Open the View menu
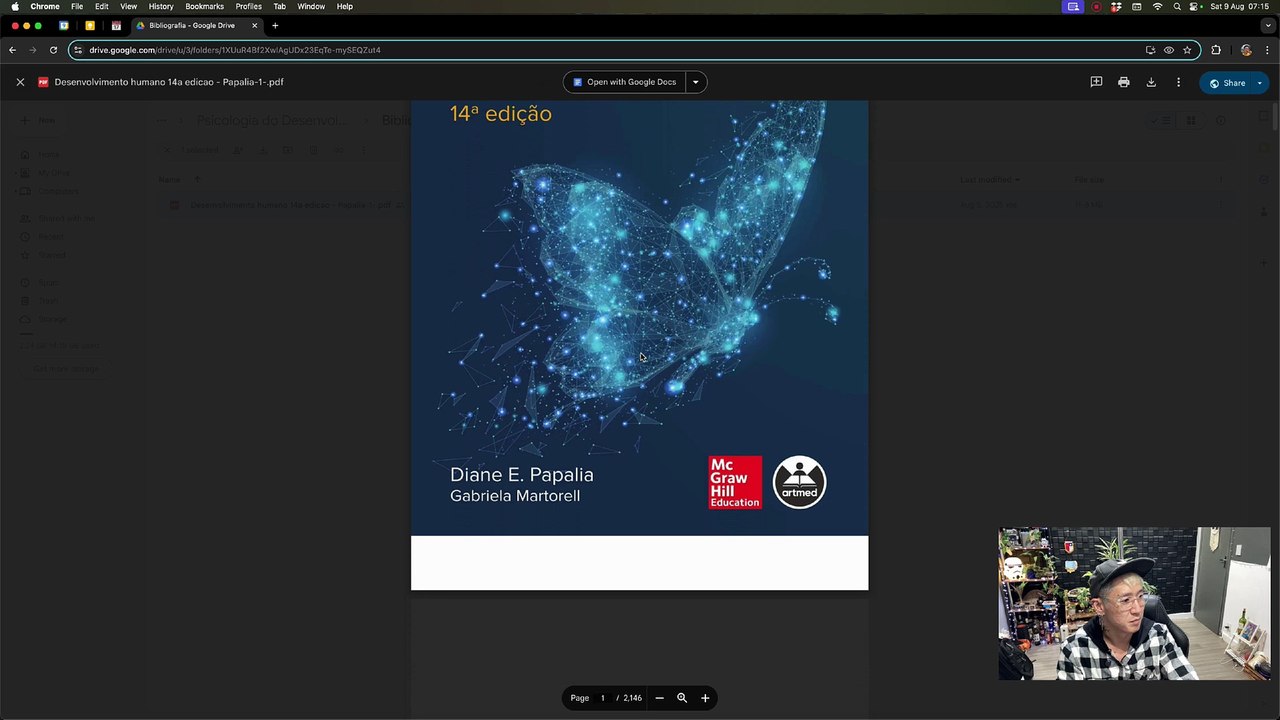The image size is (1280, 720). pyautogui.click(x=129, y=6)
